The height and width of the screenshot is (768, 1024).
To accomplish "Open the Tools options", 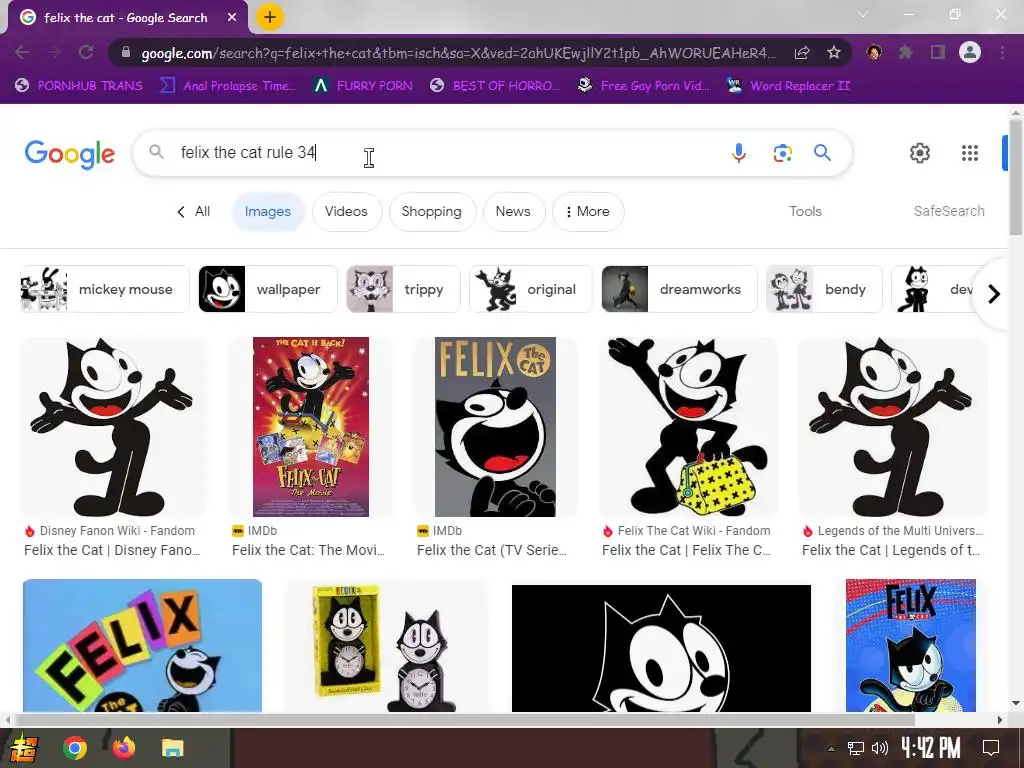I will (x=805, y=212).
